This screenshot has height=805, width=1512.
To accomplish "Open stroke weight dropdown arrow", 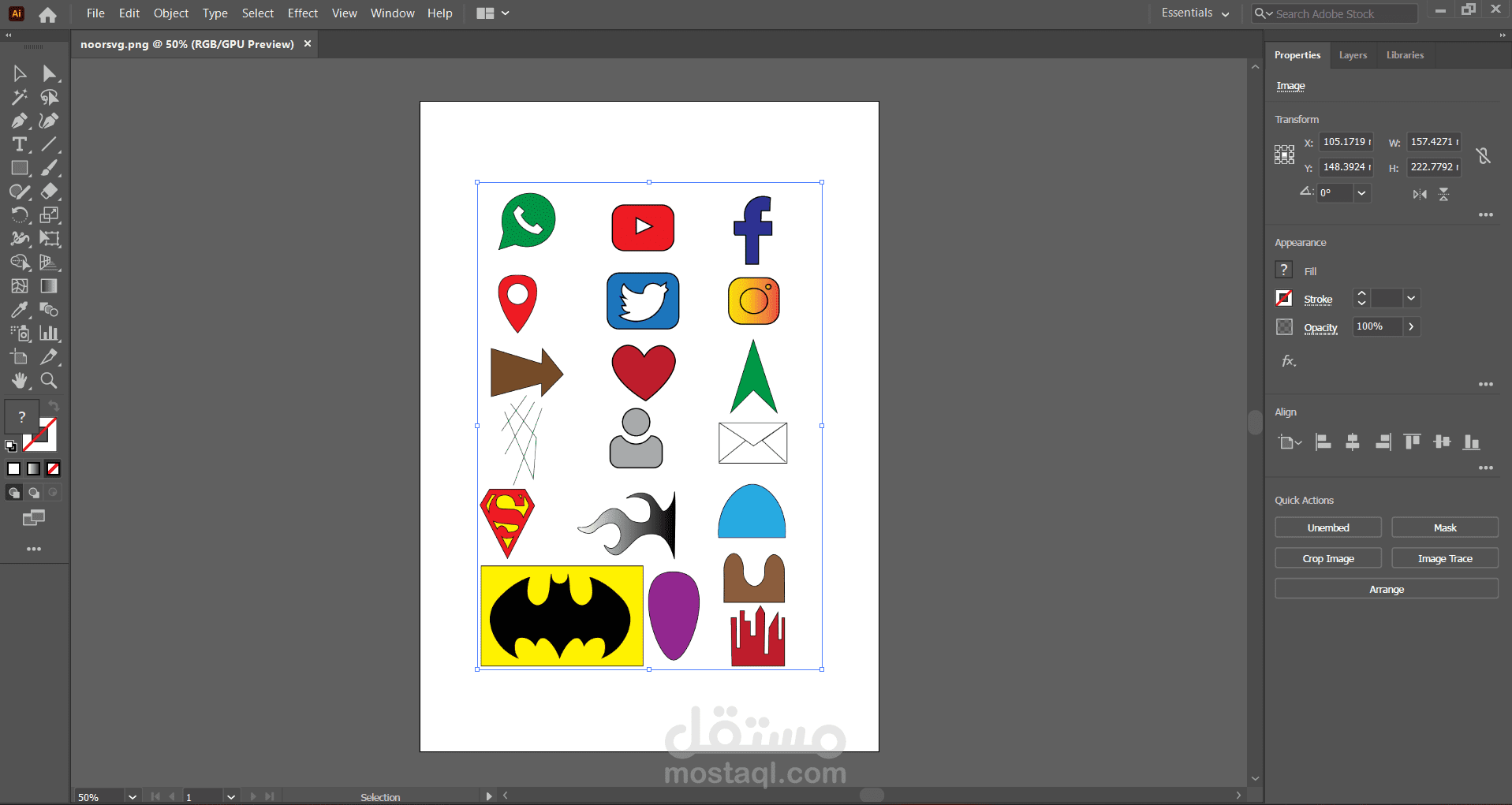I will pos(1411,298).
